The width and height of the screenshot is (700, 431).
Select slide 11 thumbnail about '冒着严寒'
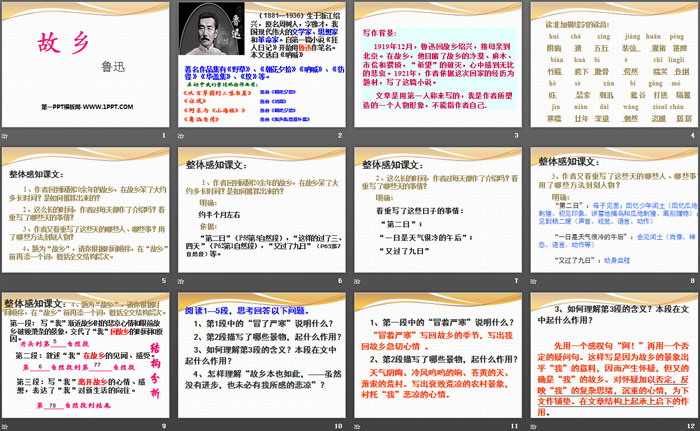pos(438,356)
